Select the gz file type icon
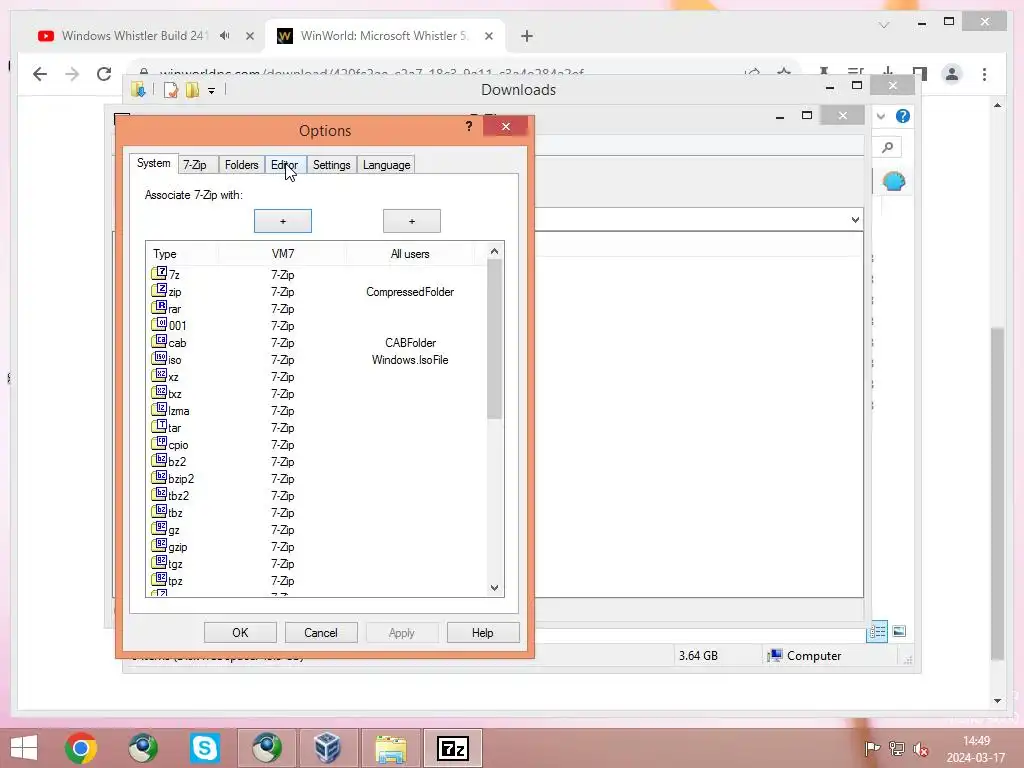 (159, 528)
